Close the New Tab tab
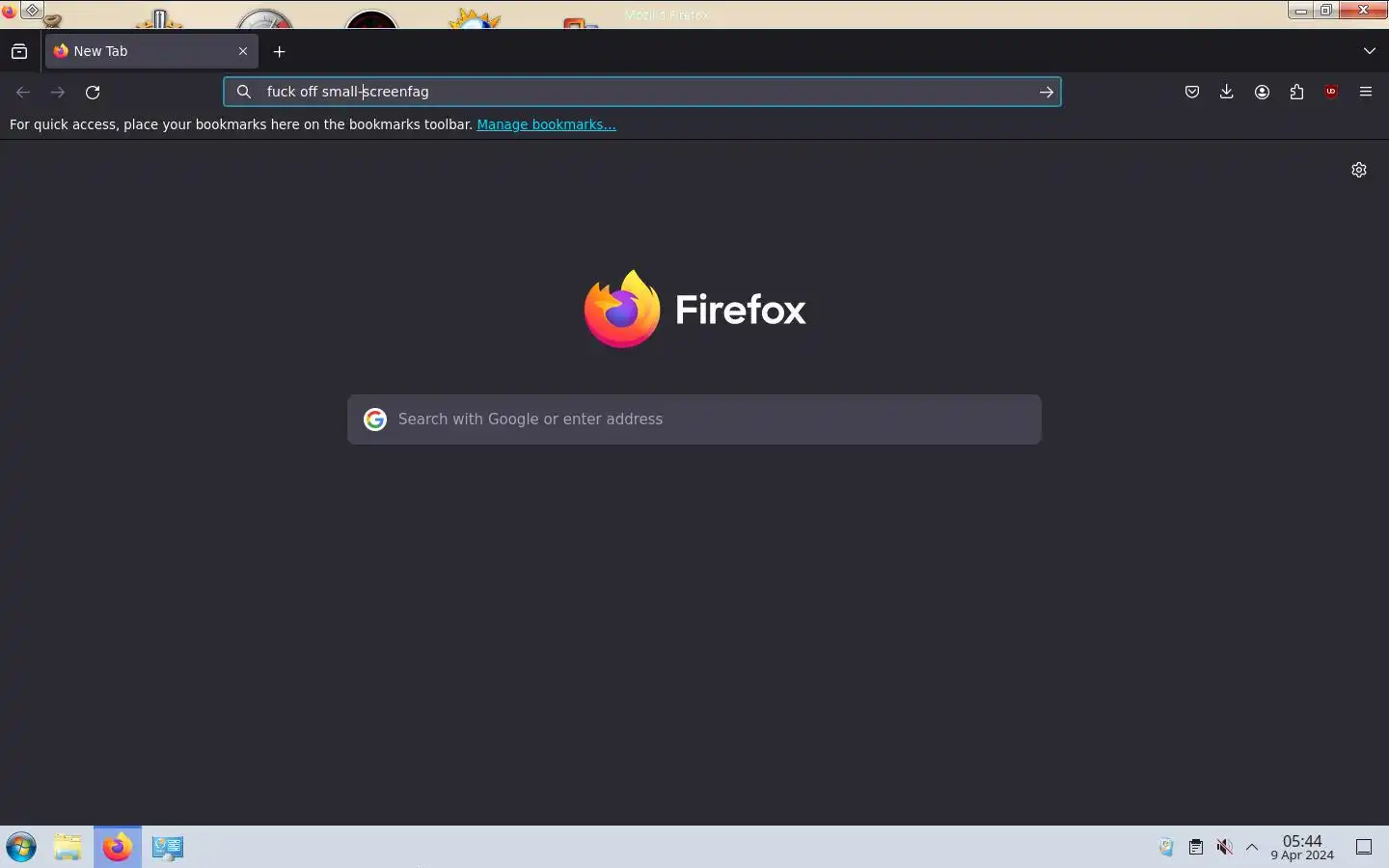Image resolution: width=1389 pixels, height=868 pixels. click(243, 51)
